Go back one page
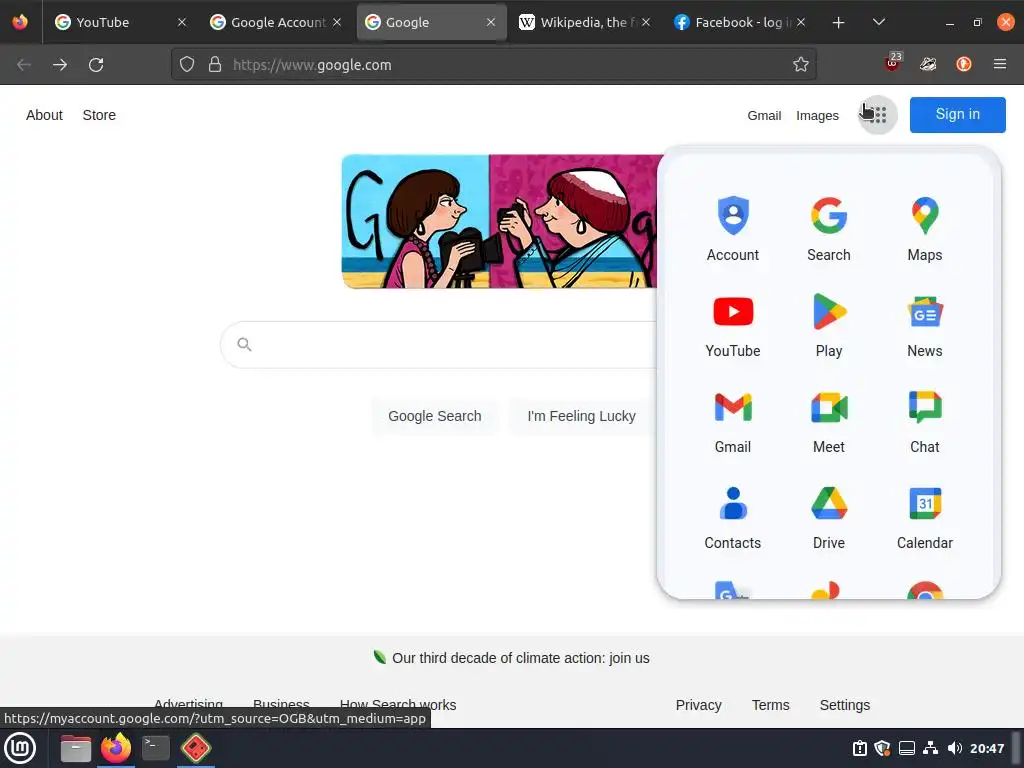1024x768 pixels. pyautogui.click(x=24, y=65)
